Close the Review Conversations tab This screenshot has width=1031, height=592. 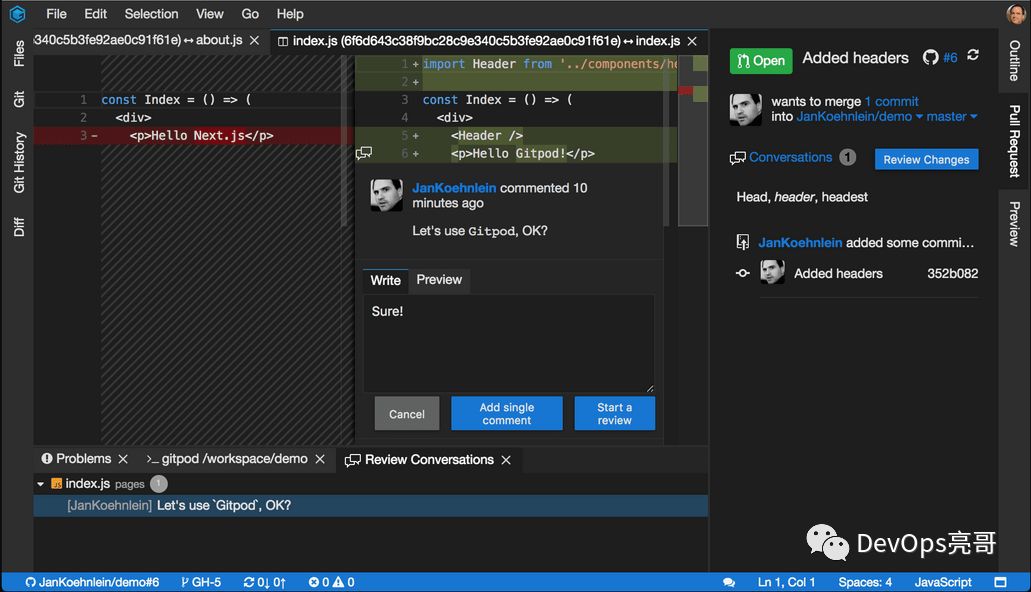click(506, 460)
